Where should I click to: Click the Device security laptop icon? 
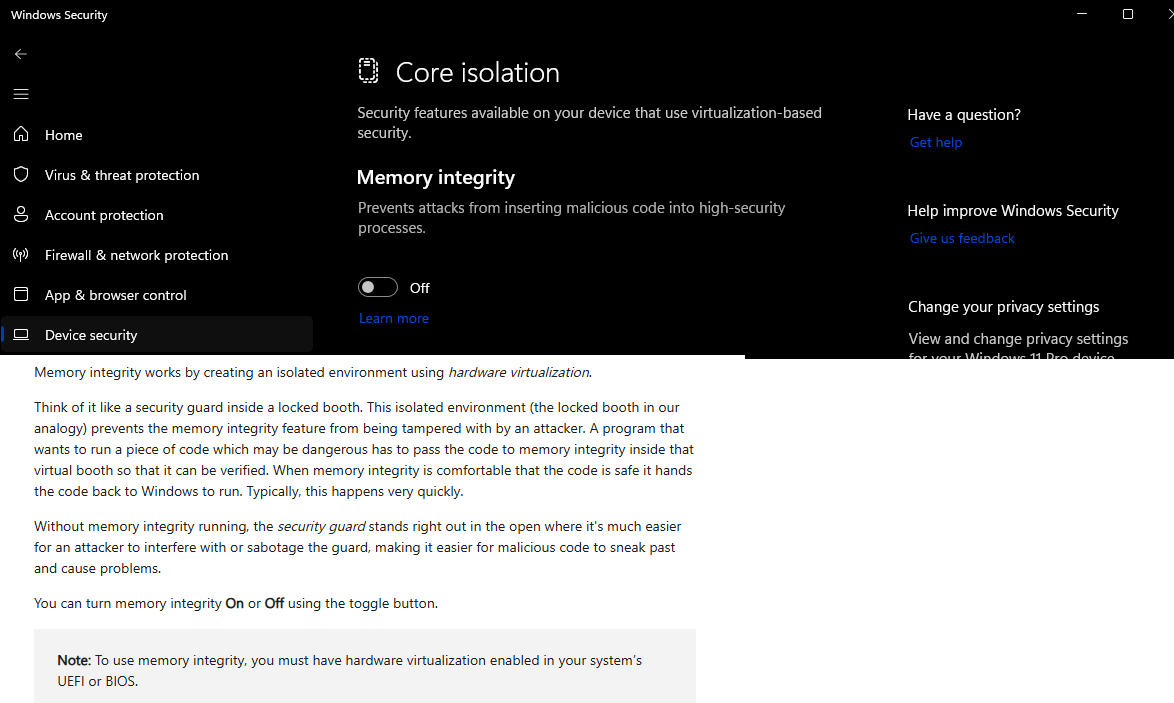tap(21, 334)
